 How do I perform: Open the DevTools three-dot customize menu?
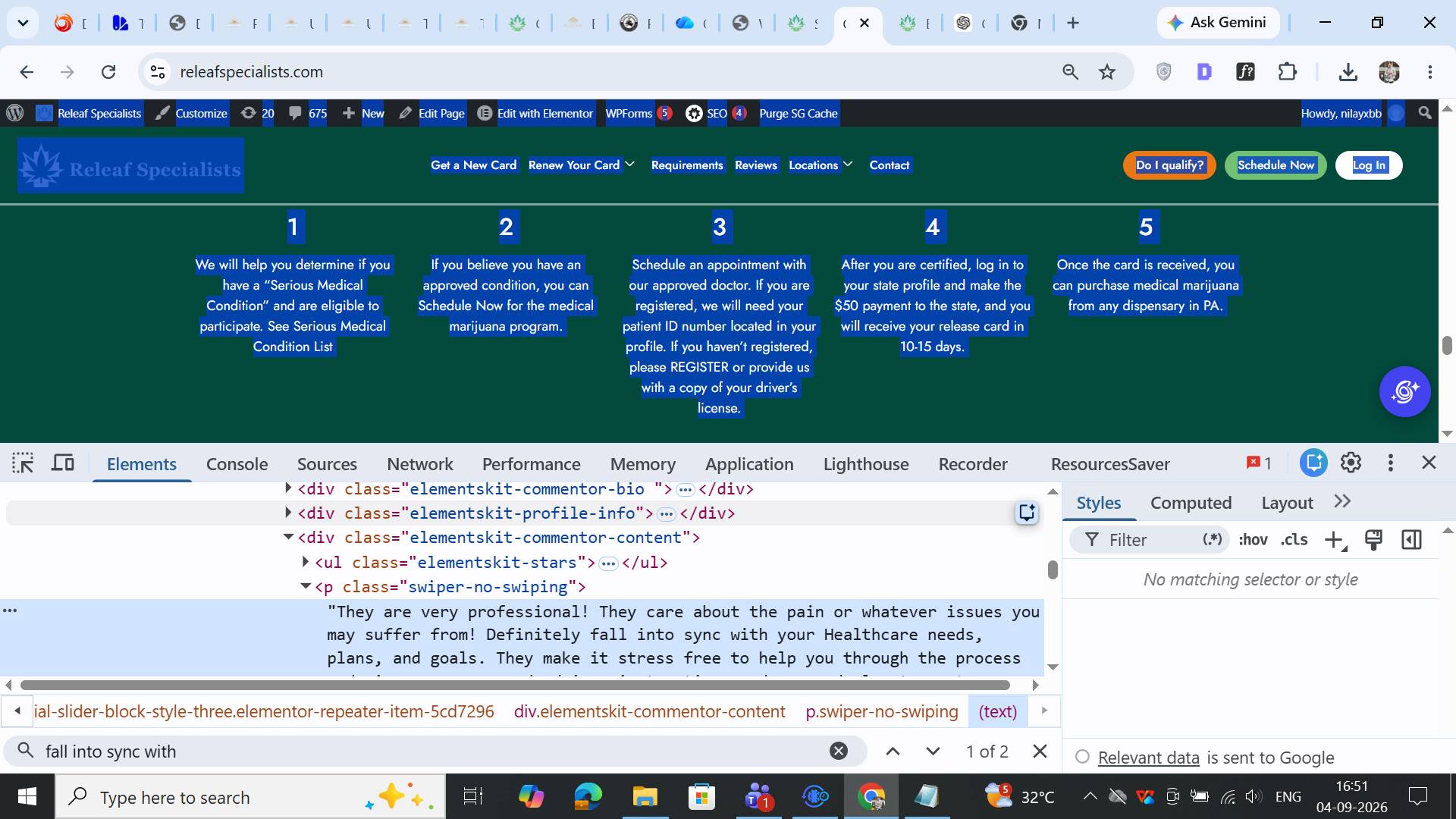click(x=1390, y=463)
